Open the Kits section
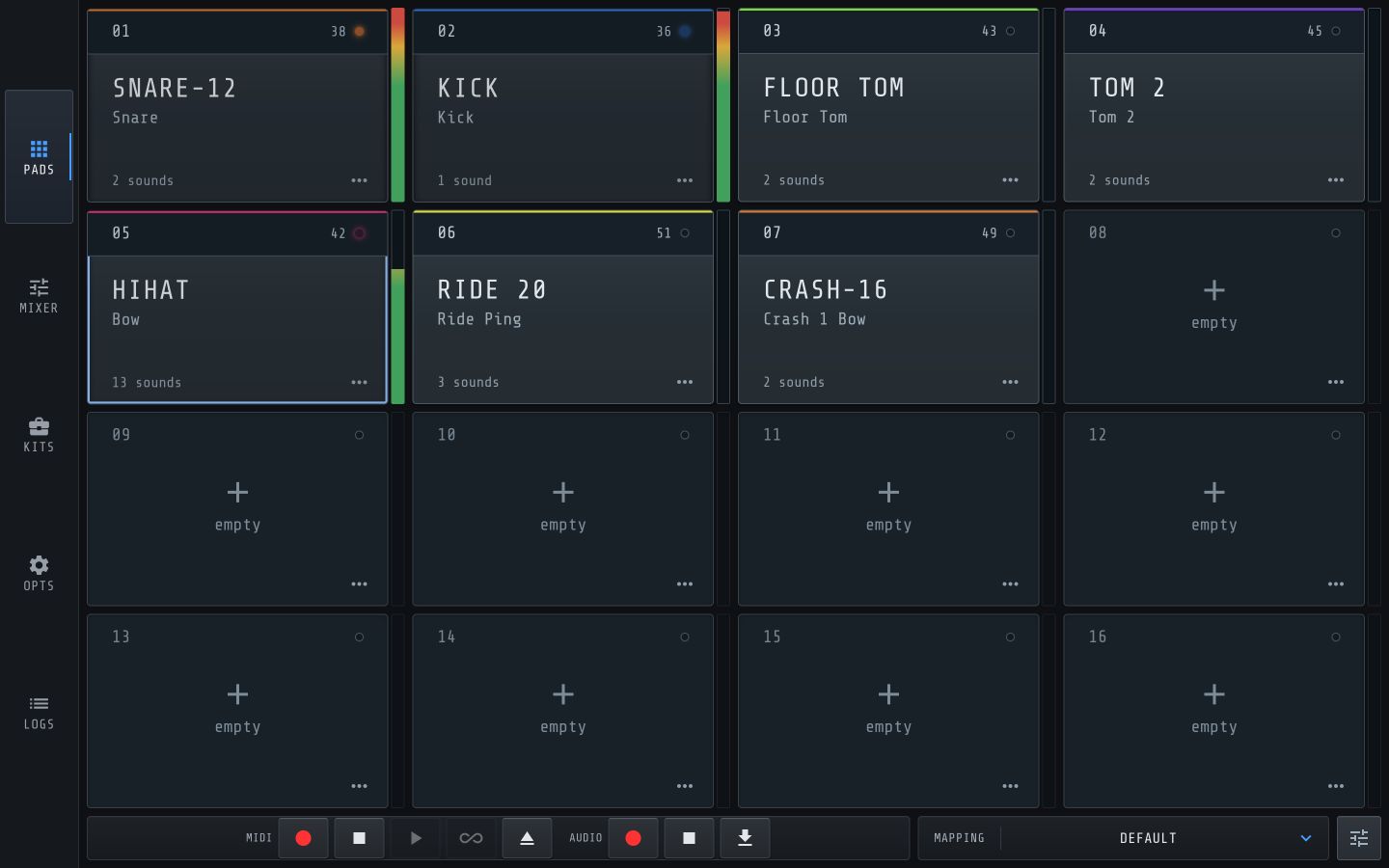 click(x=39, y=435)
